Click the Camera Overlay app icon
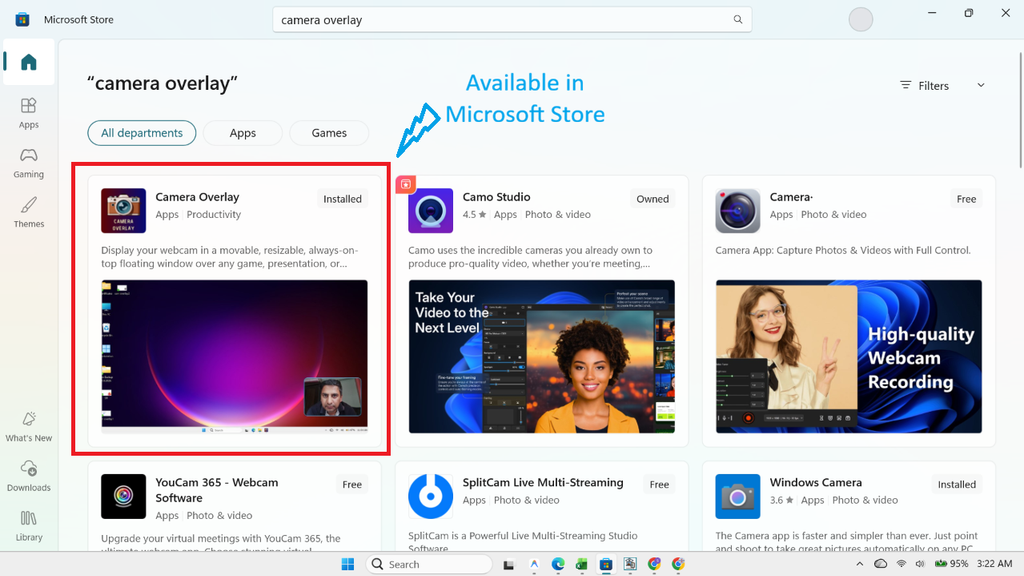 click(123, 210)
